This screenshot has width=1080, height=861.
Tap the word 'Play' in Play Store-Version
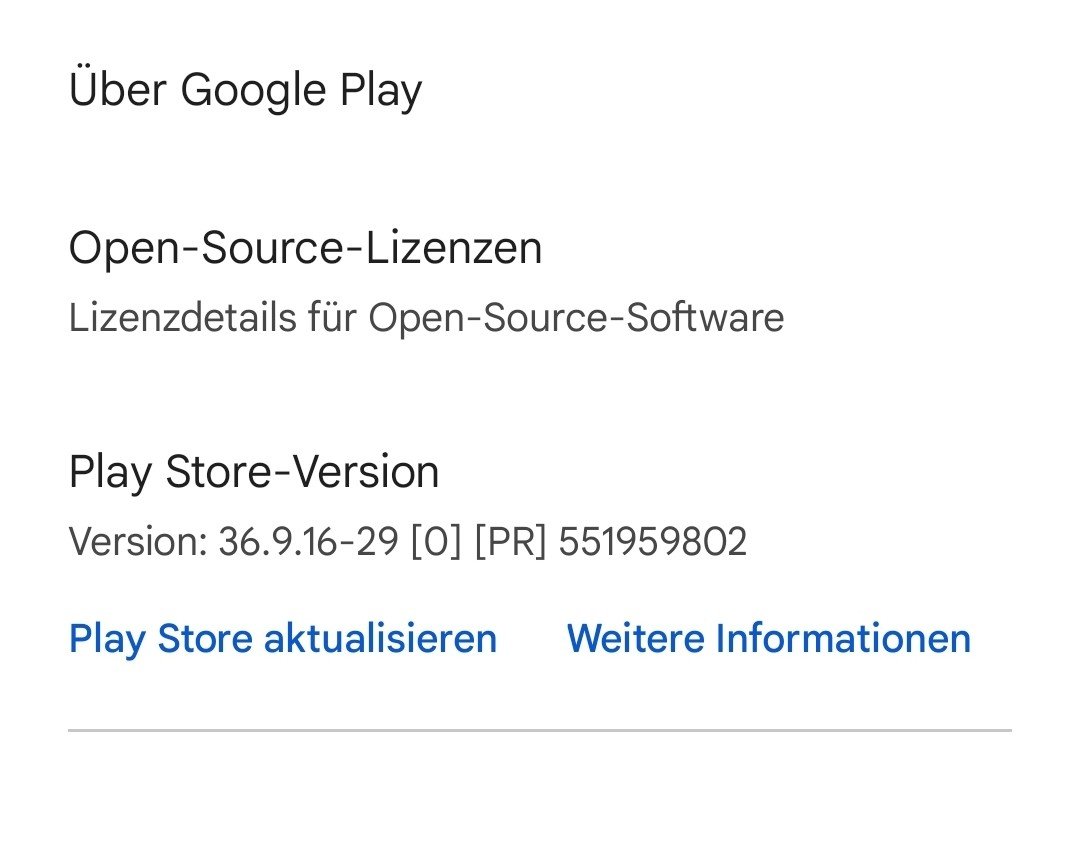(x=110, y=472)
